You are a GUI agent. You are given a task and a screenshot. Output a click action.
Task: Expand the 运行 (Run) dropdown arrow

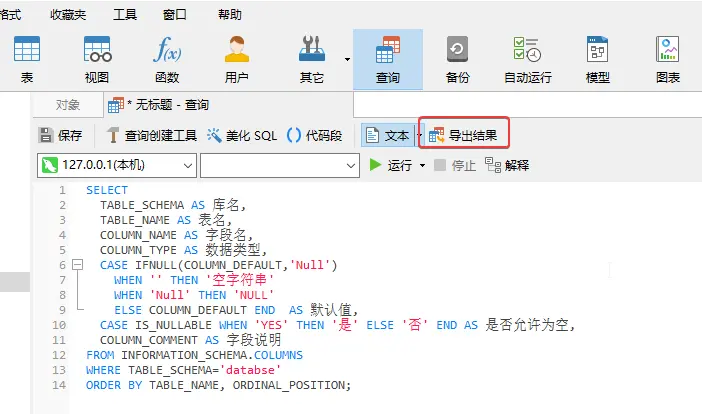(422, 165)
